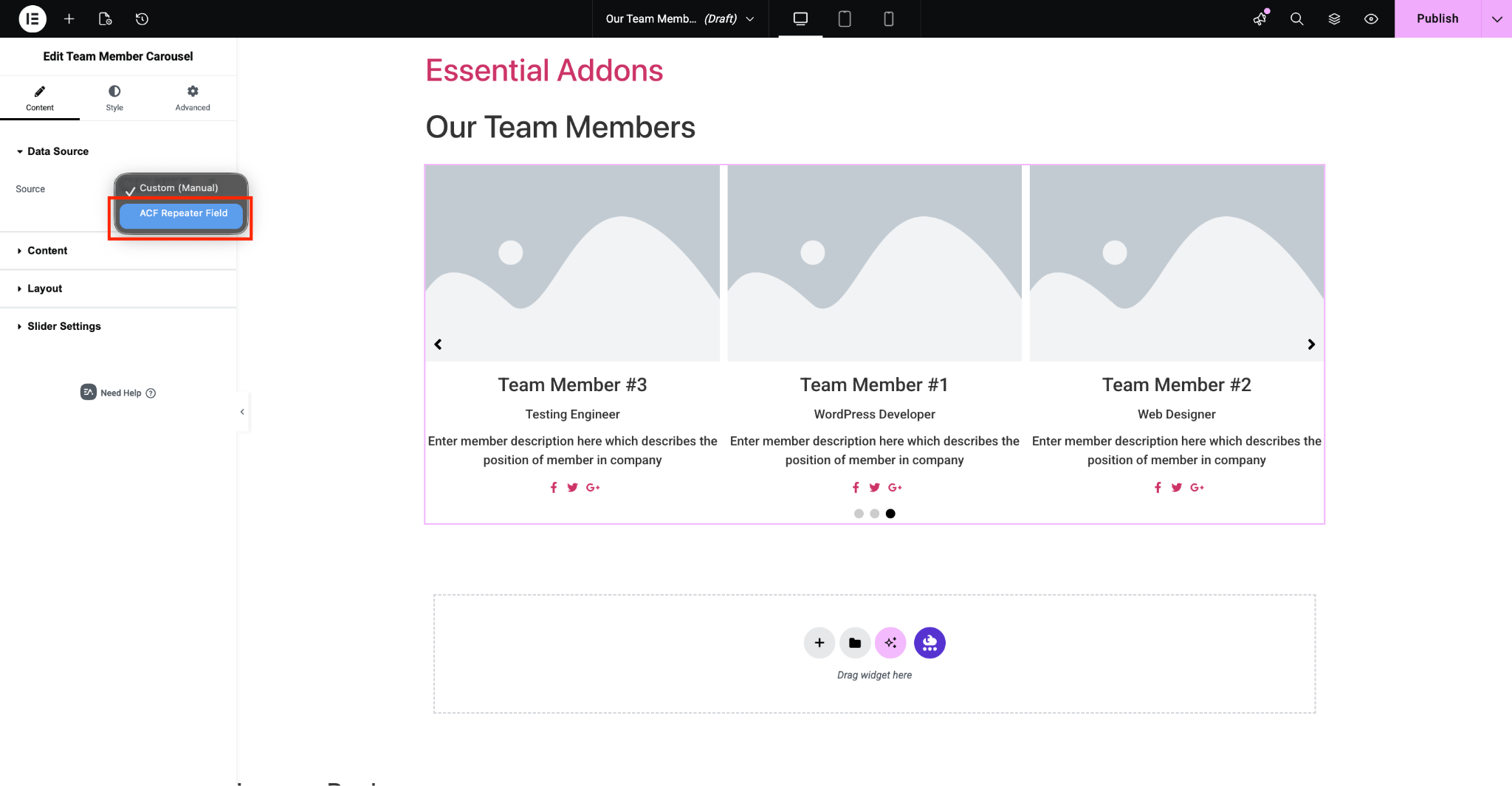Image resolution: width=1512 pixels, height=786 pixels.
Task: Switch to mobile preview mode
Action: [889, 18]
